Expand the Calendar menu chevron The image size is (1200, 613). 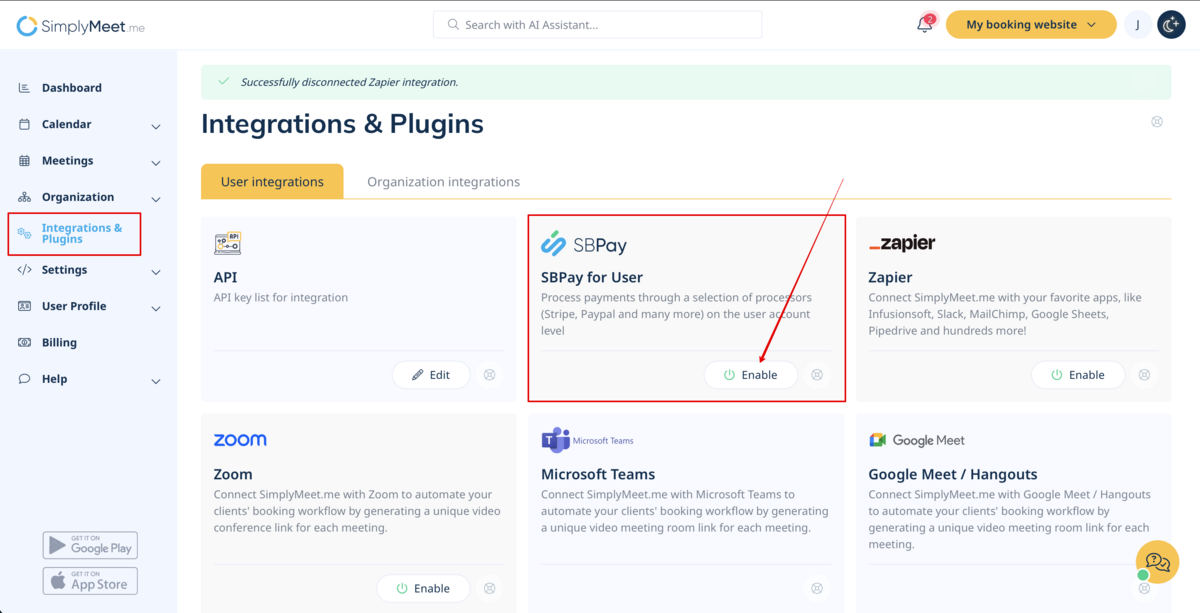(156, 126)
